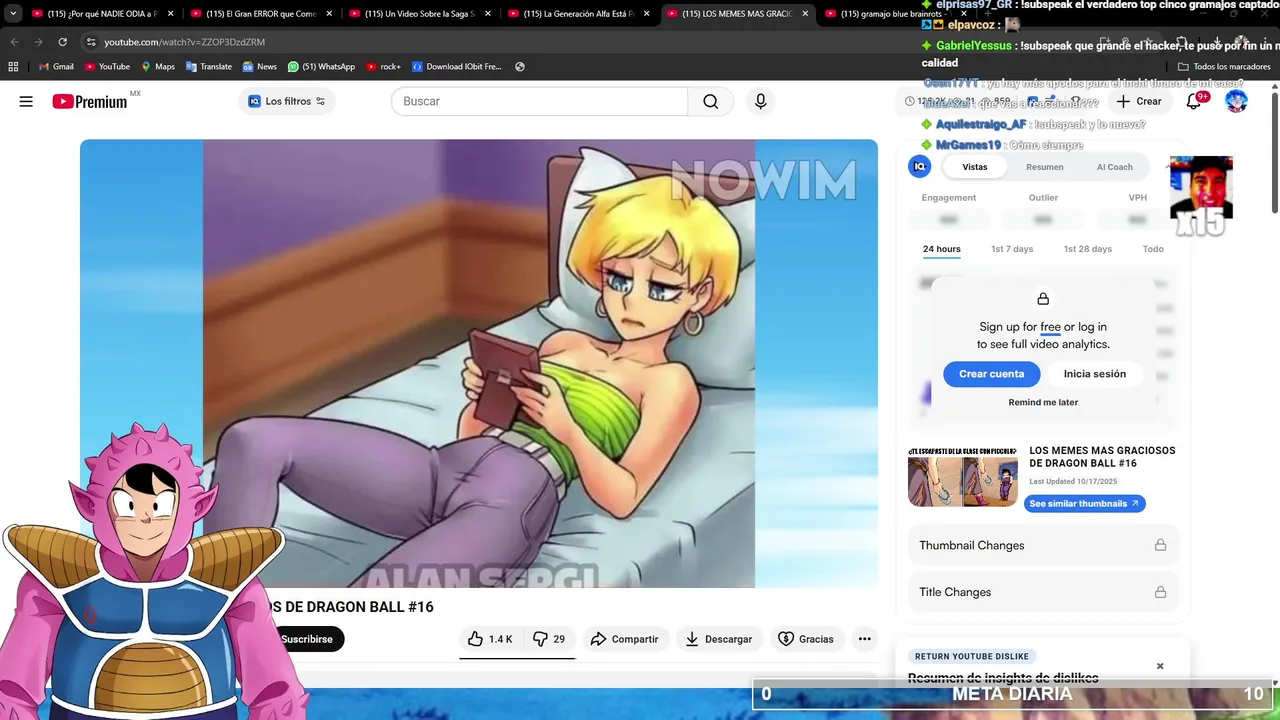This screenshot has height=720, width=1280.
Task: Close the La Generación Alfa tab
Action: [x=646, y=14]
